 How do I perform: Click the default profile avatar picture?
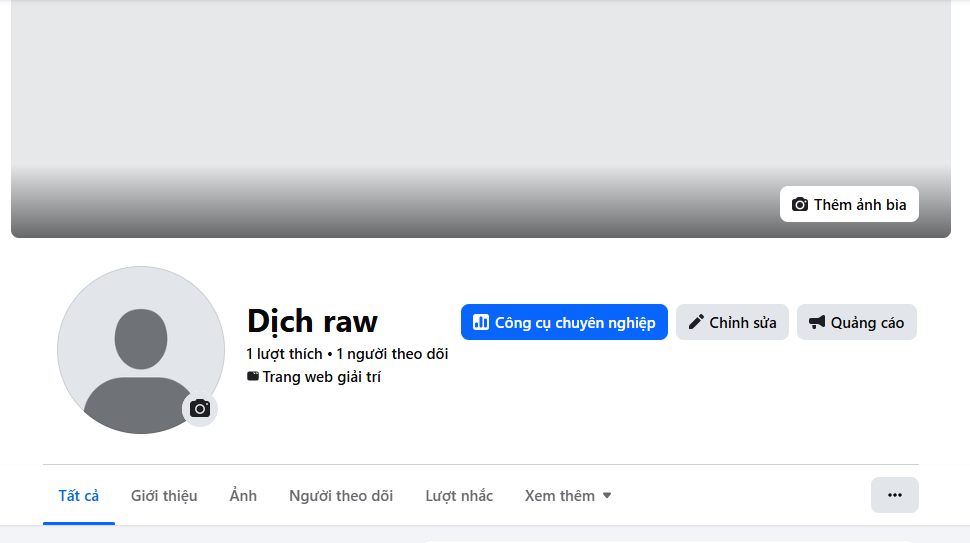(x=140, y=350)
